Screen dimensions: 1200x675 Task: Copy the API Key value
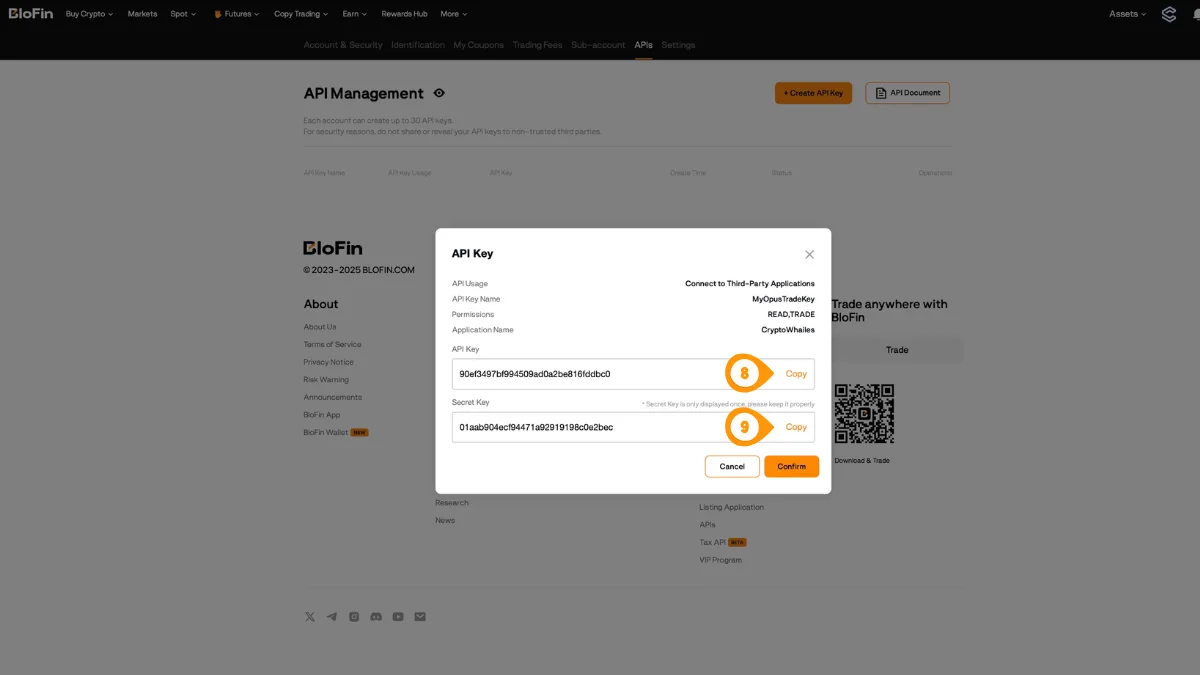point(796,374)
